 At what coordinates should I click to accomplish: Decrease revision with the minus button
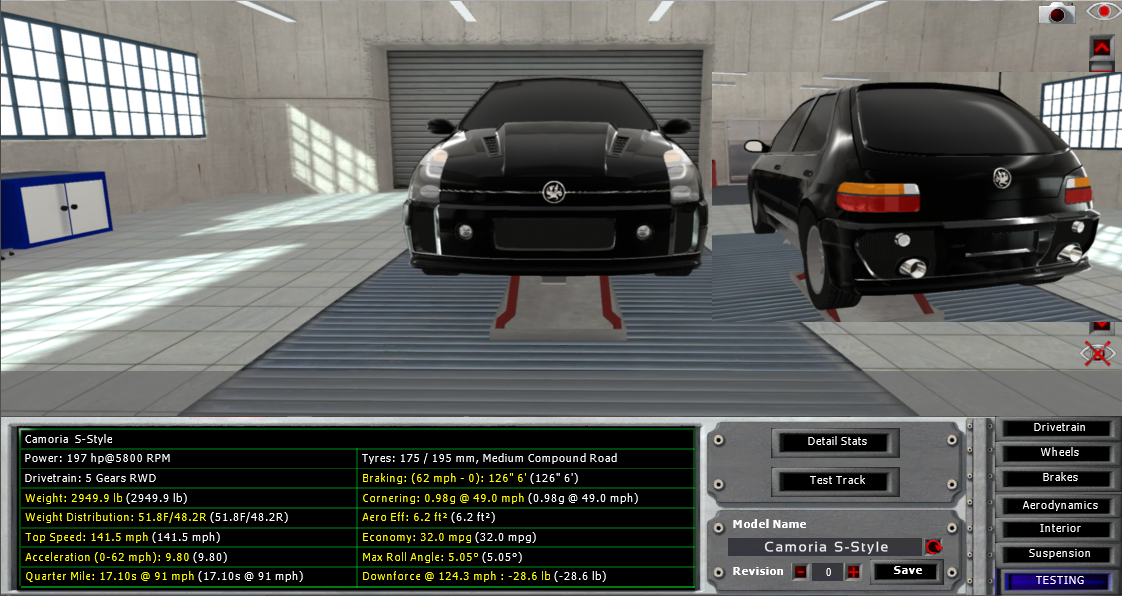tap(800, 572)
